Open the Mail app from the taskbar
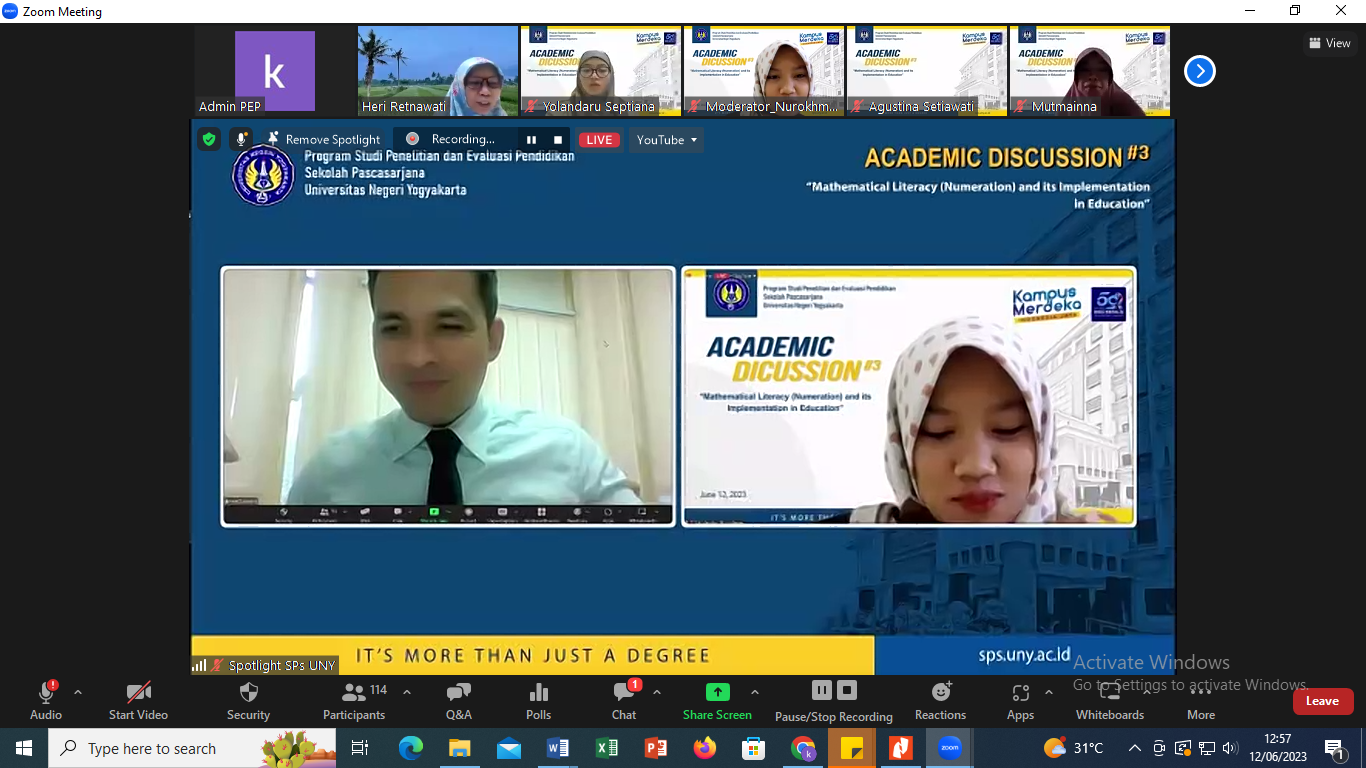Viewport: 1366px width, 768px height. pos(509,748)
